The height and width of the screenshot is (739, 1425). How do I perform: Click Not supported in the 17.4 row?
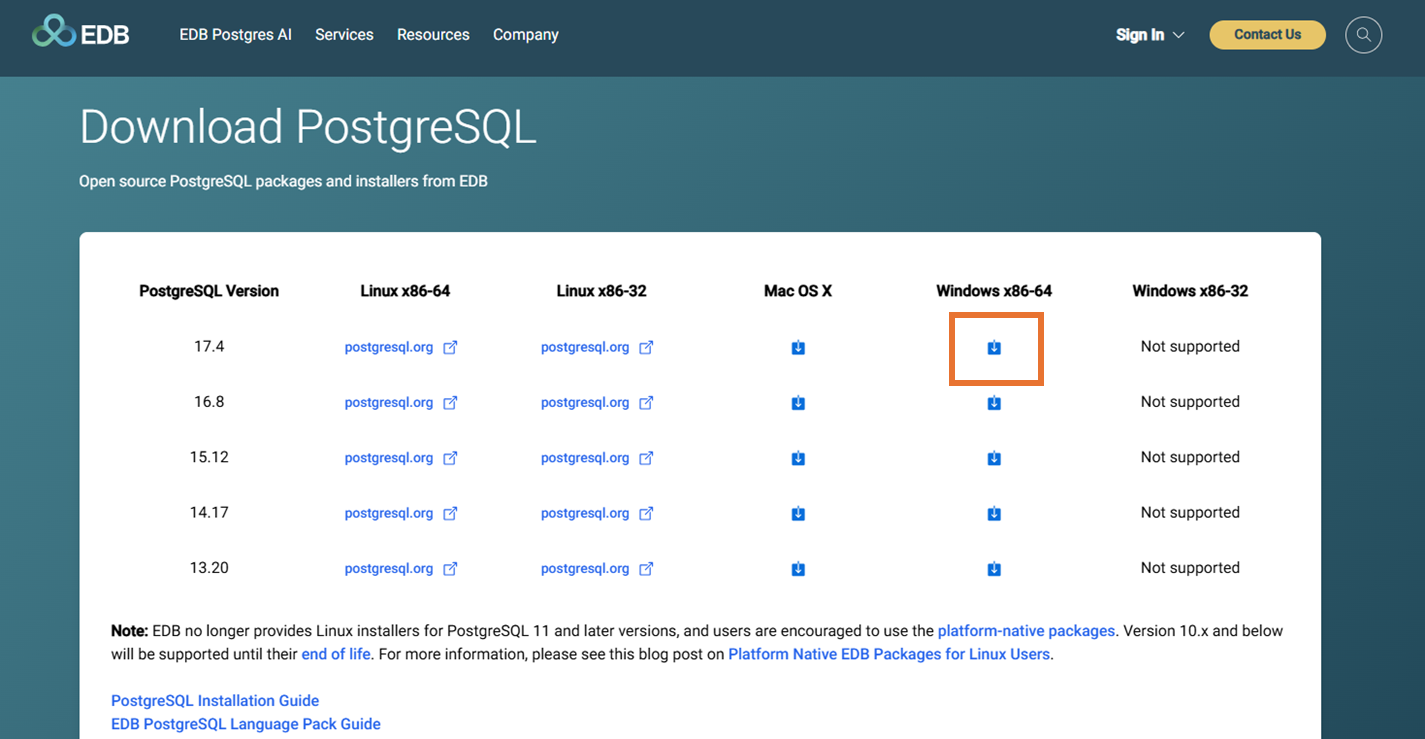tap(1190, 346)
